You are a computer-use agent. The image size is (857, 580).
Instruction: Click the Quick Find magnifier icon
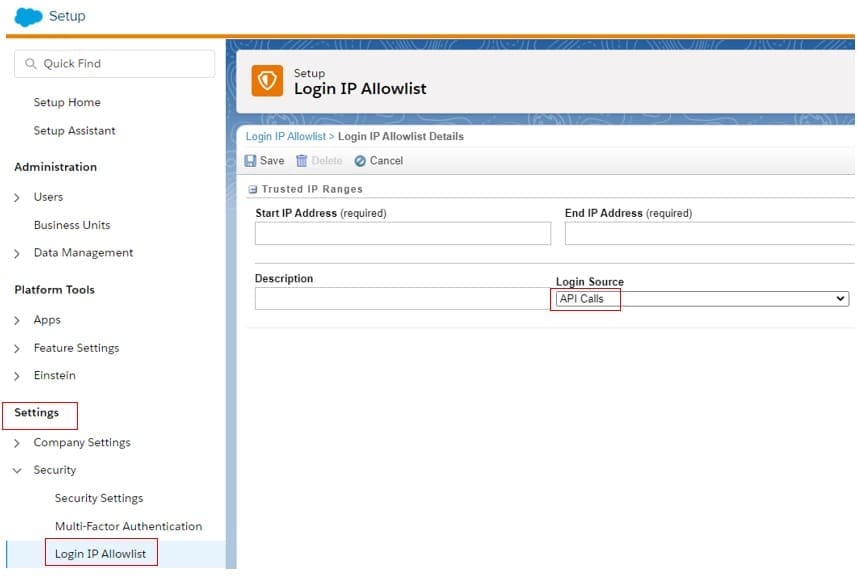(x=31, y=64)
